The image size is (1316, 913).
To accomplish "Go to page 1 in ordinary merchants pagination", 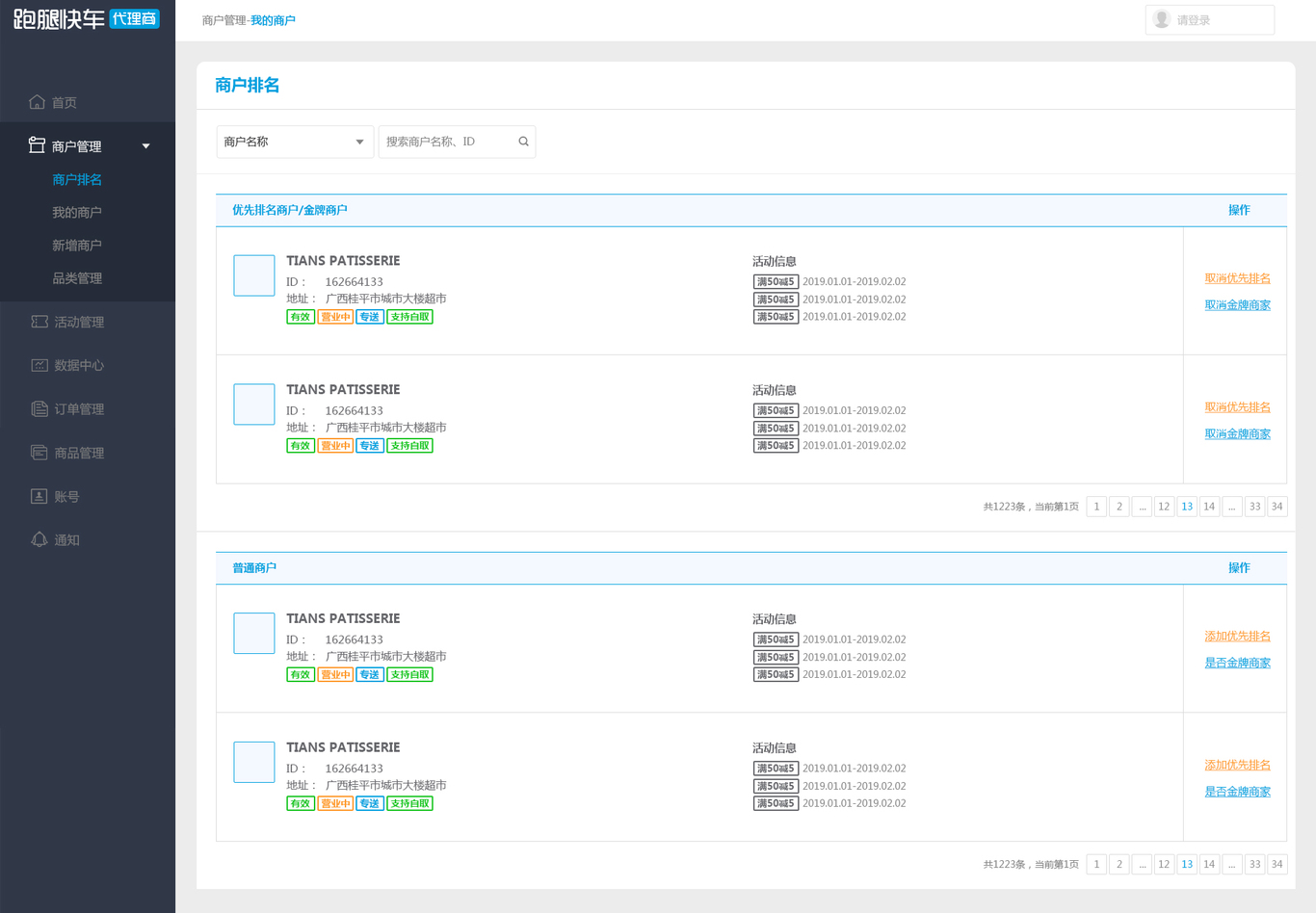I will click(1096, 865).
